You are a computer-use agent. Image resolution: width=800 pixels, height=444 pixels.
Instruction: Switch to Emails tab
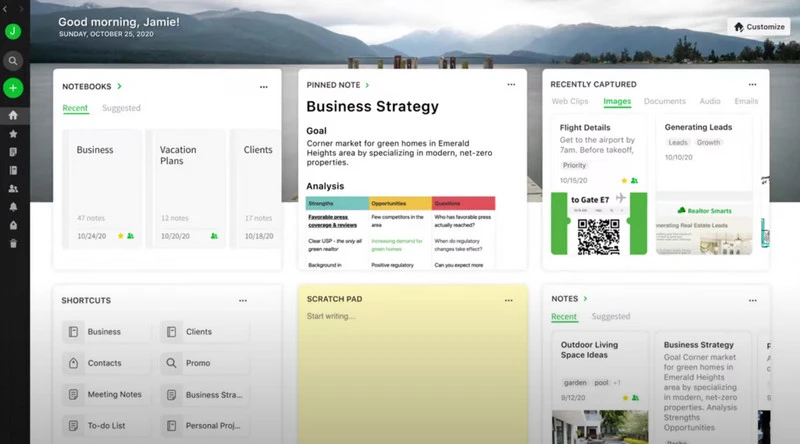pos(746,101)
